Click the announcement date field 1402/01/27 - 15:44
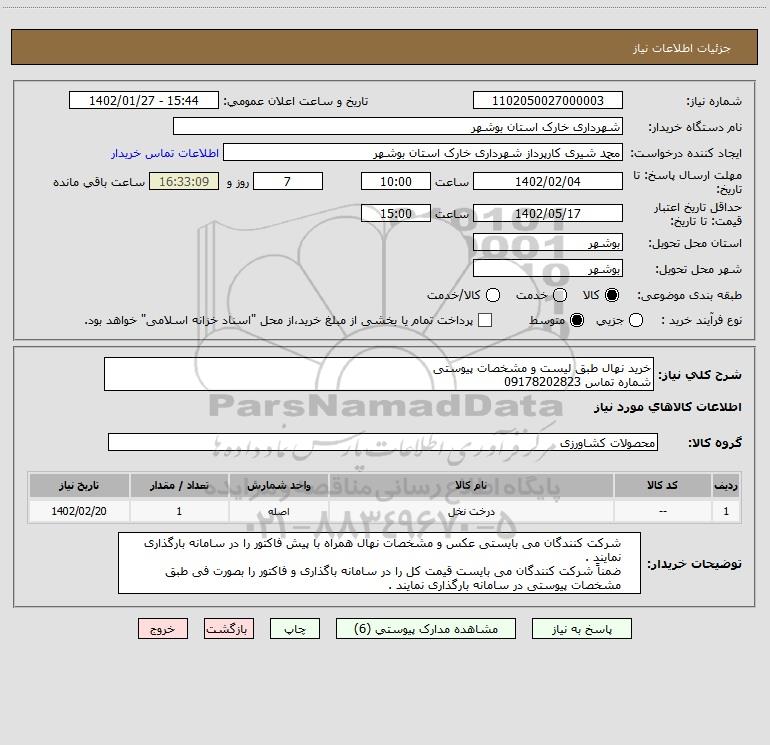The height and width of the screenshot is (745, 770). (x=143, y=101)
